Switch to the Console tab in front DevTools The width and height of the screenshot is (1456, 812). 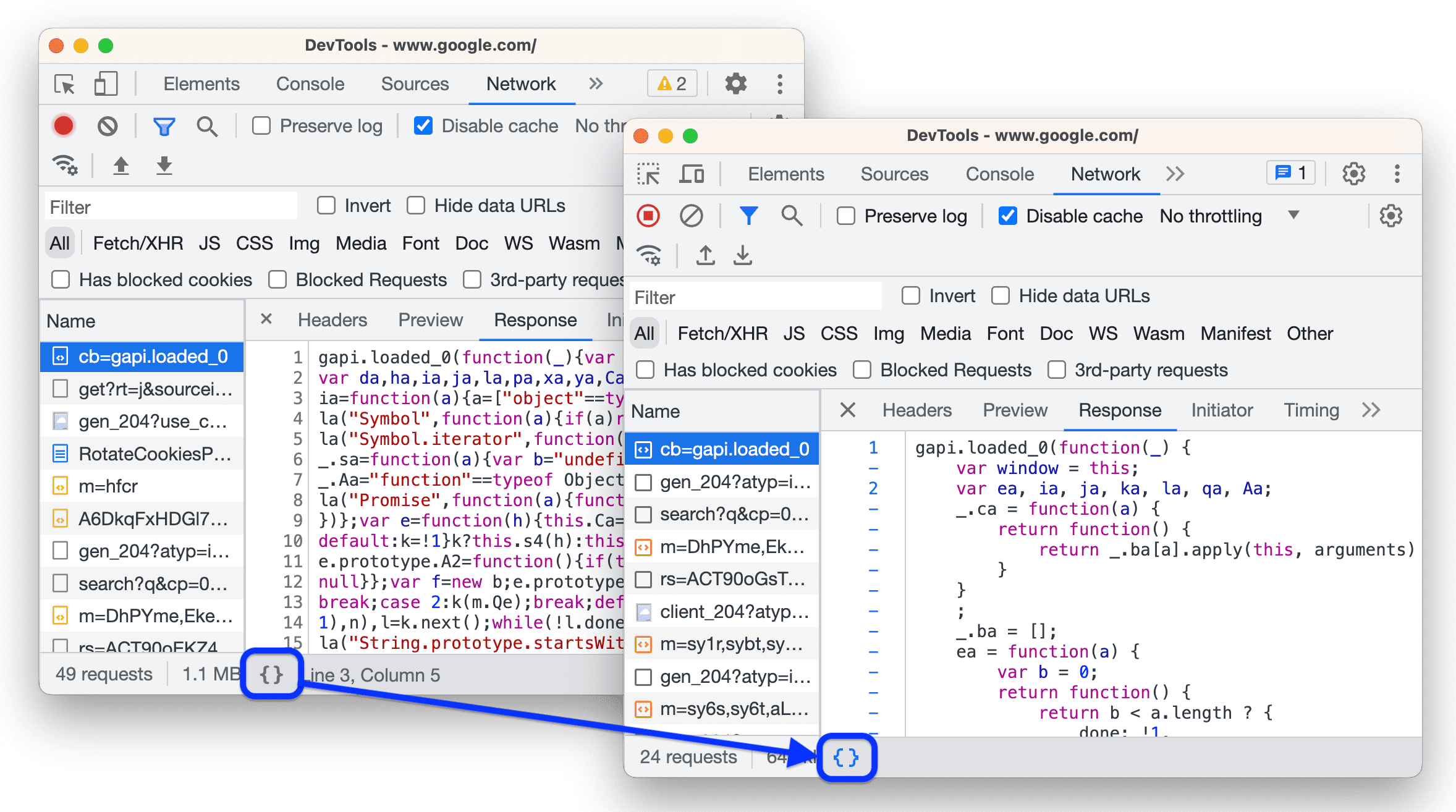(1000, 175)
